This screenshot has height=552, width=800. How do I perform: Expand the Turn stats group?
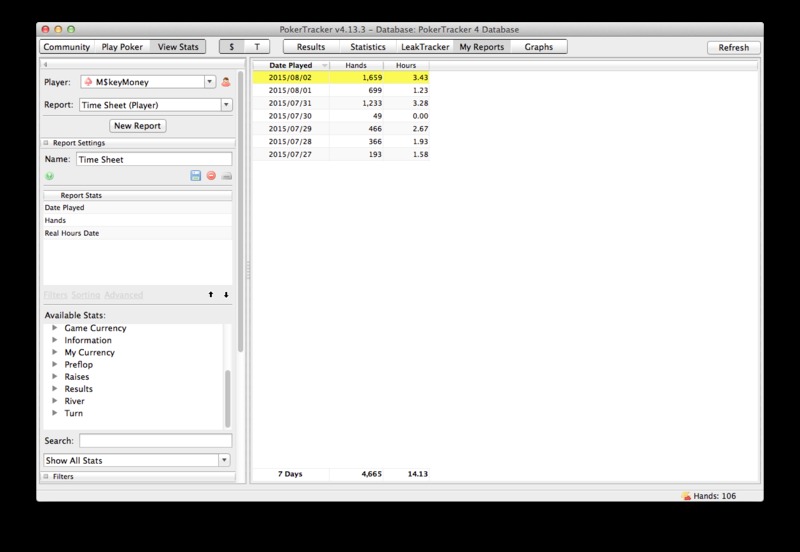tap(55, 413)
